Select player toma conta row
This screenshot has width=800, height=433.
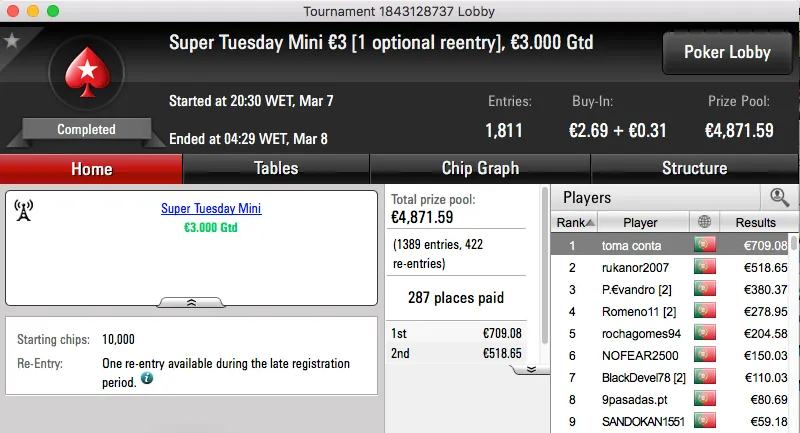pos(640,245)
